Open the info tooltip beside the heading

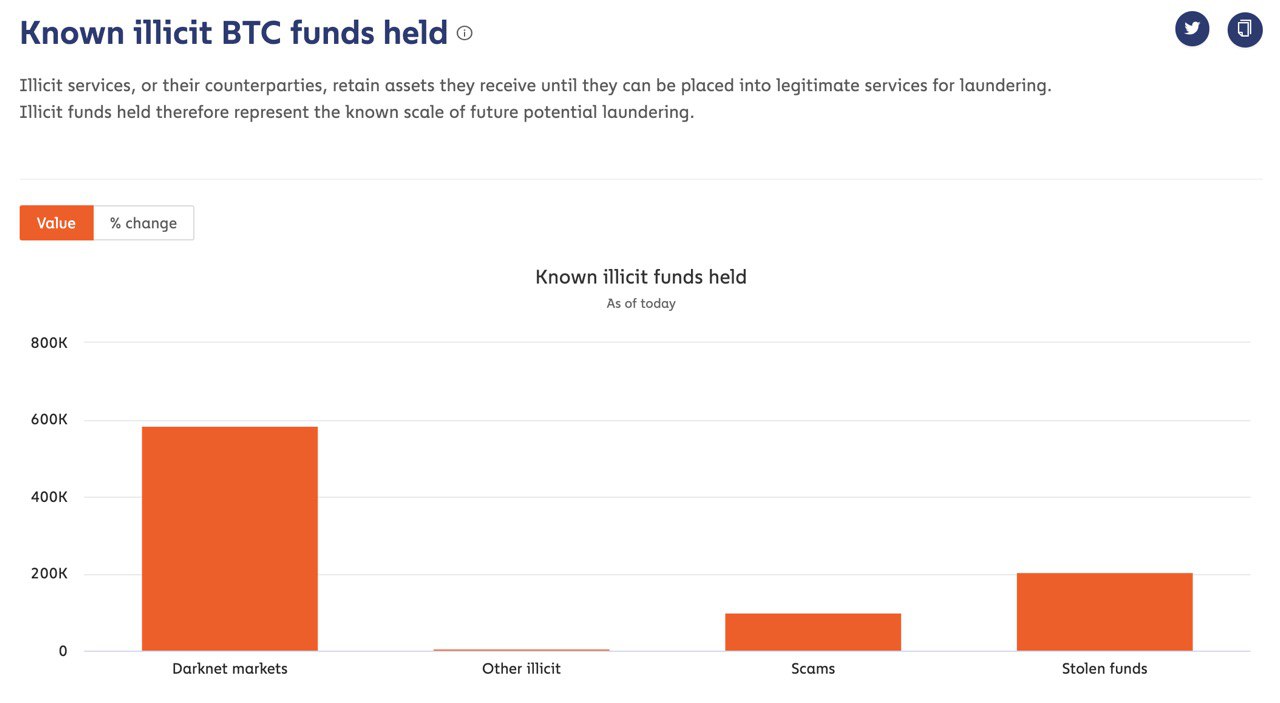point(464,33)
